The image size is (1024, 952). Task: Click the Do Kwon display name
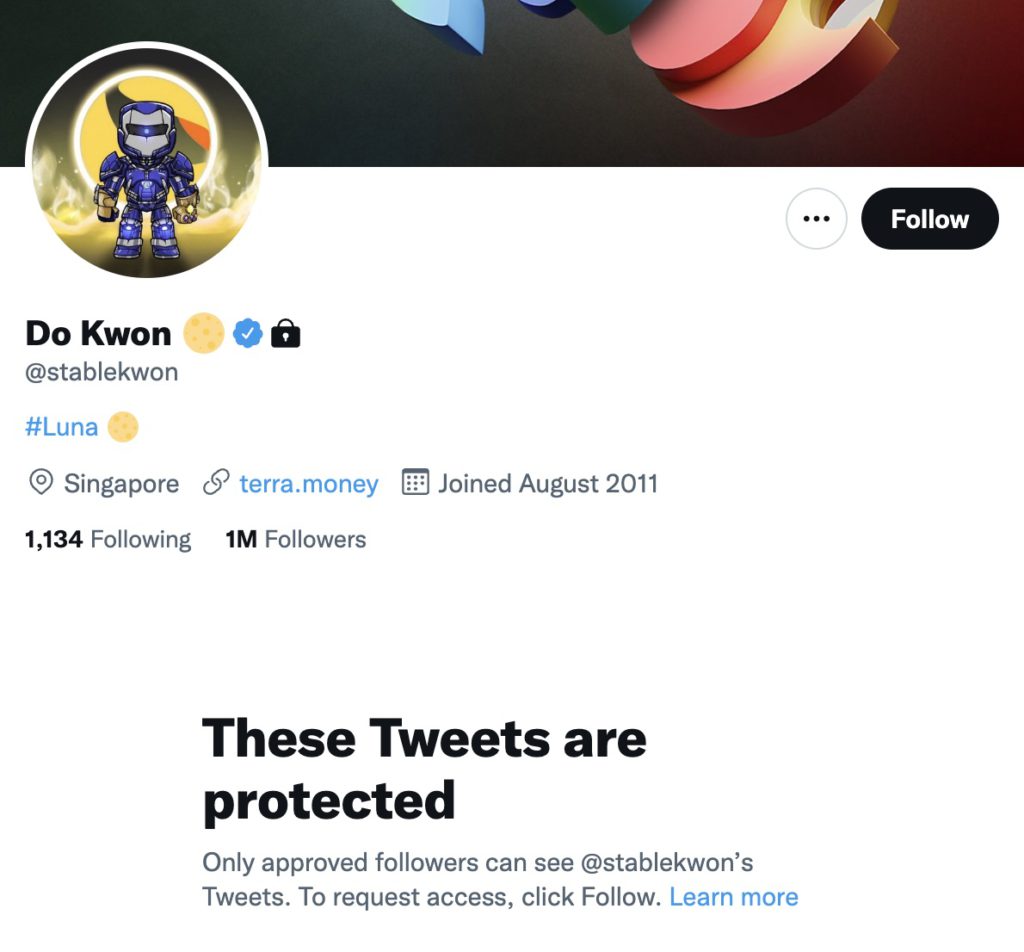pyautogui.click(x=98, y=333)
